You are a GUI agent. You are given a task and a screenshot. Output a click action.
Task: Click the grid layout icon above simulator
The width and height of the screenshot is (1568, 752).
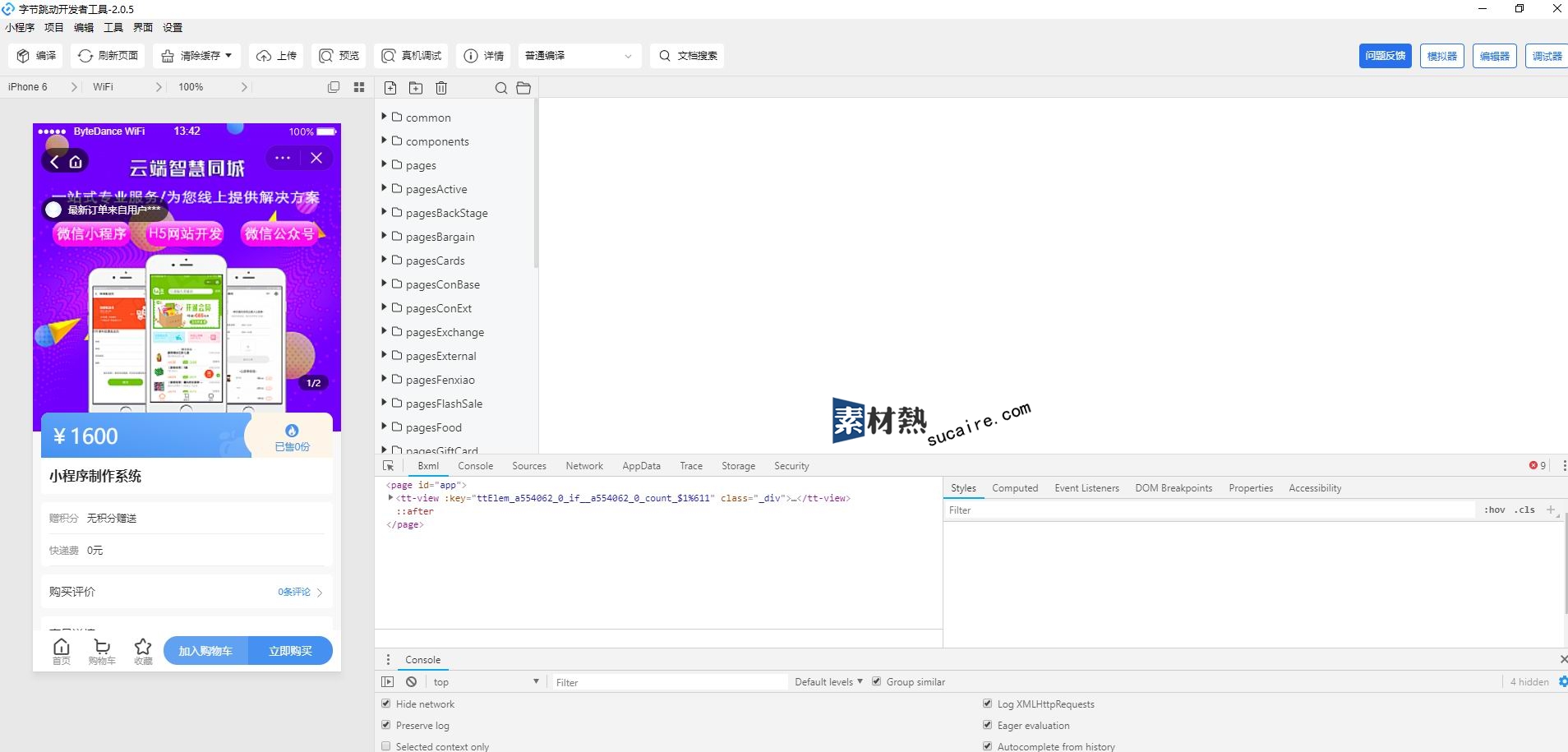(x=359, y=87)
